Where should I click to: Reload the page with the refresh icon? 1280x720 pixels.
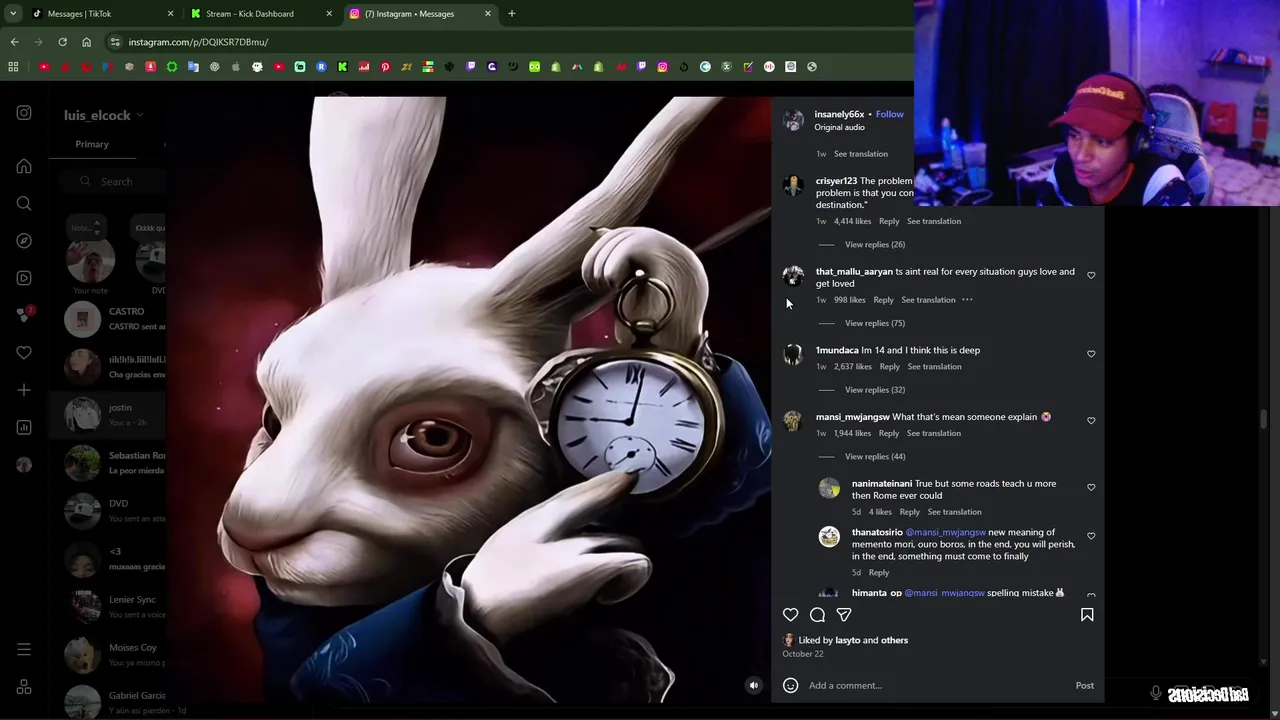[x=62, y=42]
